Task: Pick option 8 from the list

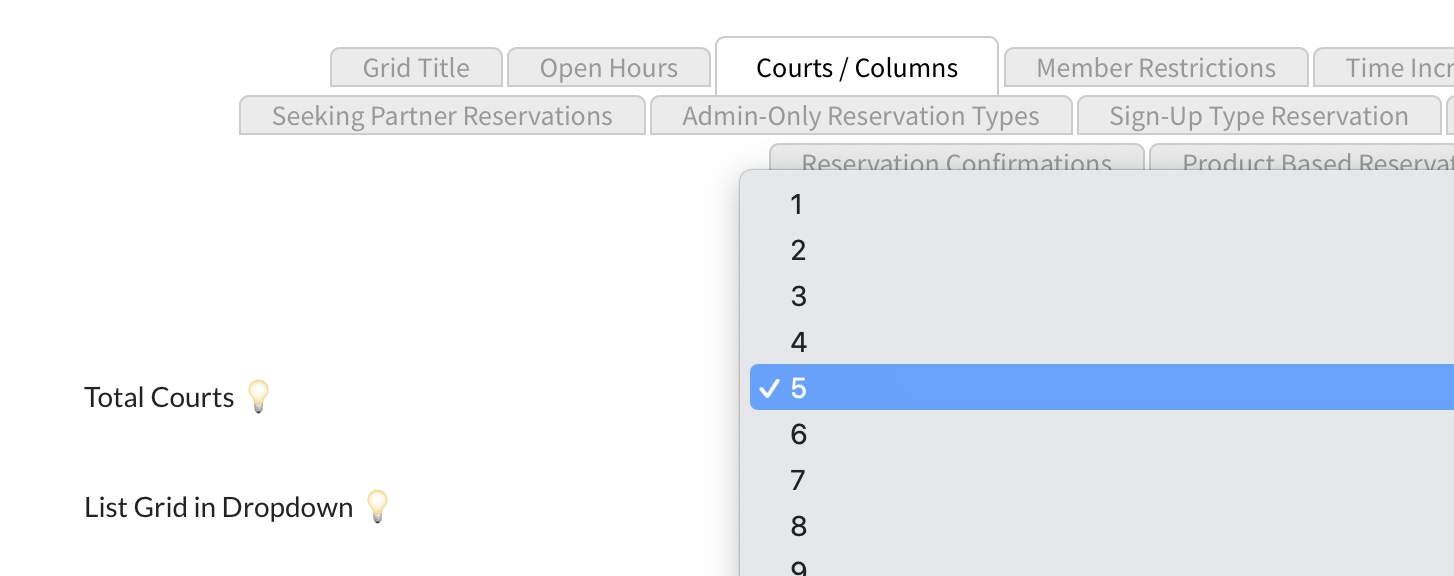Action: point(797,527)
